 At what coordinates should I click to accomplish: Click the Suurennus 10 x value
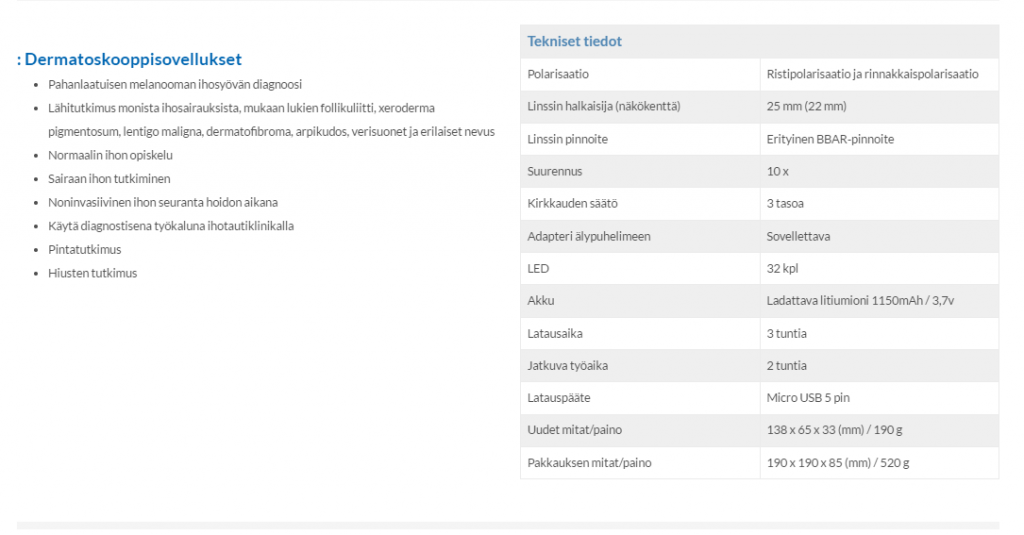click(x=777, y=172)
